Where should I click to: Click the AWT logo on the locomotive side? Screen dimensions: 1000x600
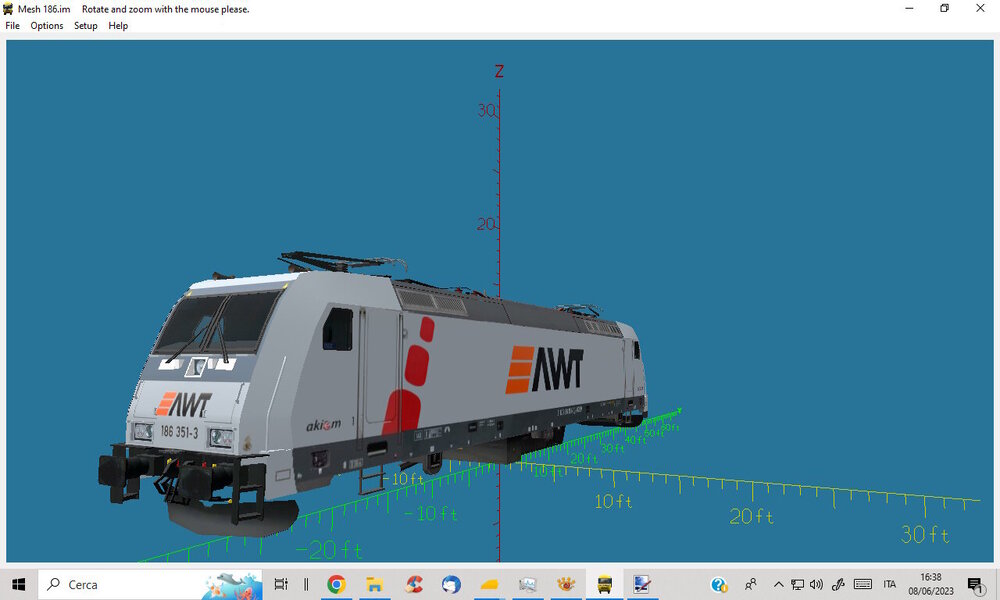(544, 369)
